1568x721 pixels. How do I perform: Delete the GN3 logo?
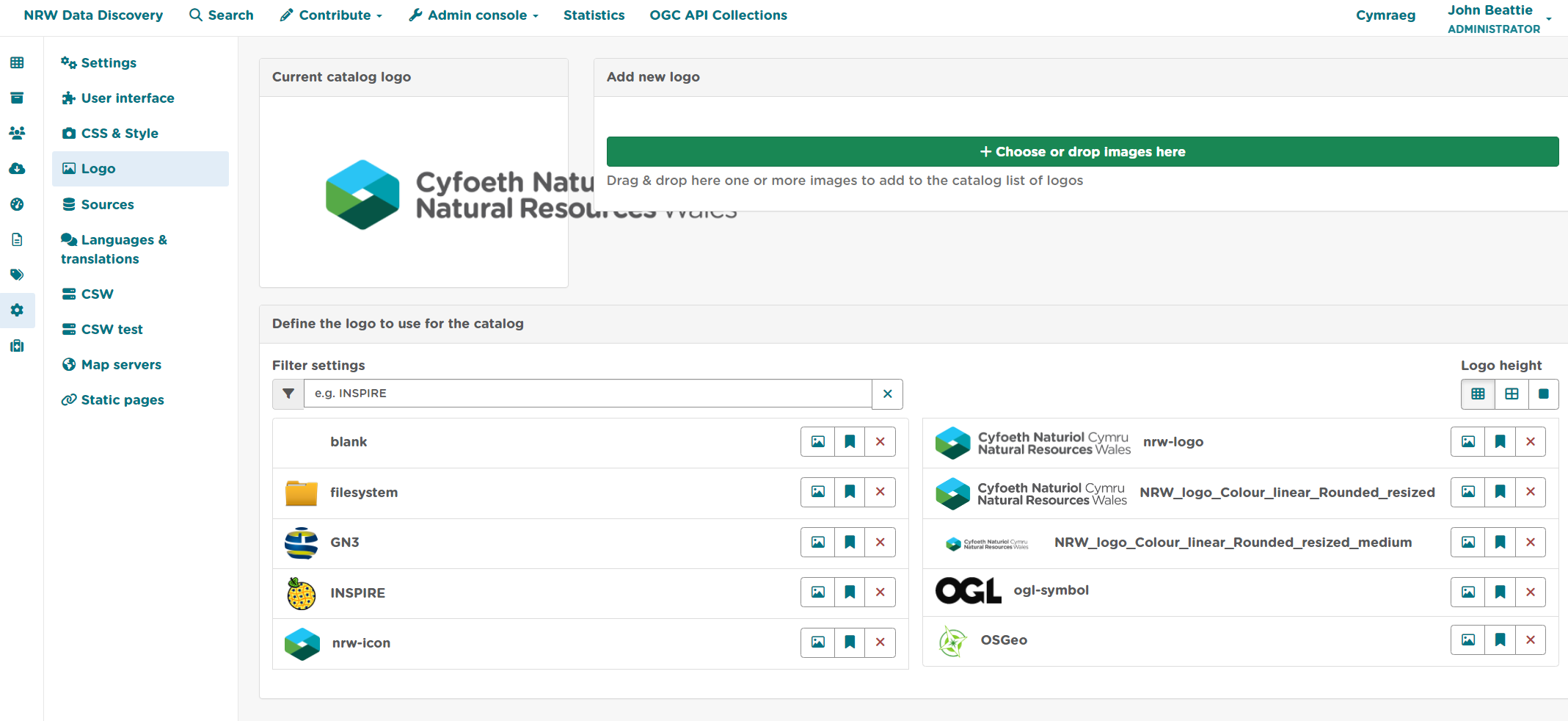click(880, 542)
